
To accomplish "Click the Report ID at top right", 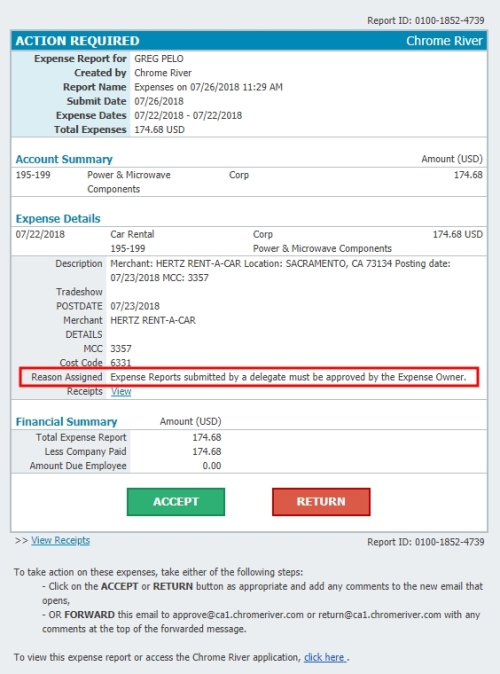I will click(x=426, y=21).
